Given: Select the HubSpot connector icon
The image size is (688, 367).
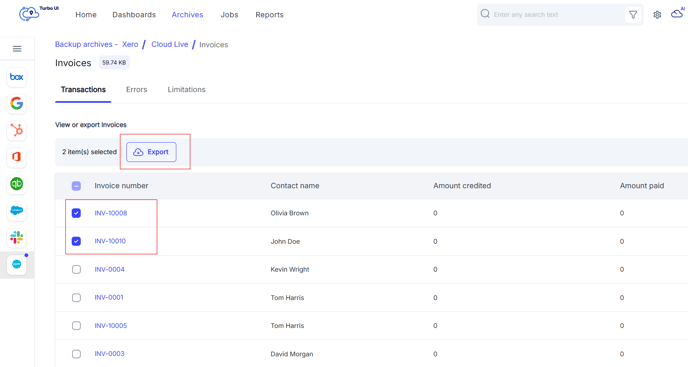Looking at the screenshot, I should (x=17, y=130).
